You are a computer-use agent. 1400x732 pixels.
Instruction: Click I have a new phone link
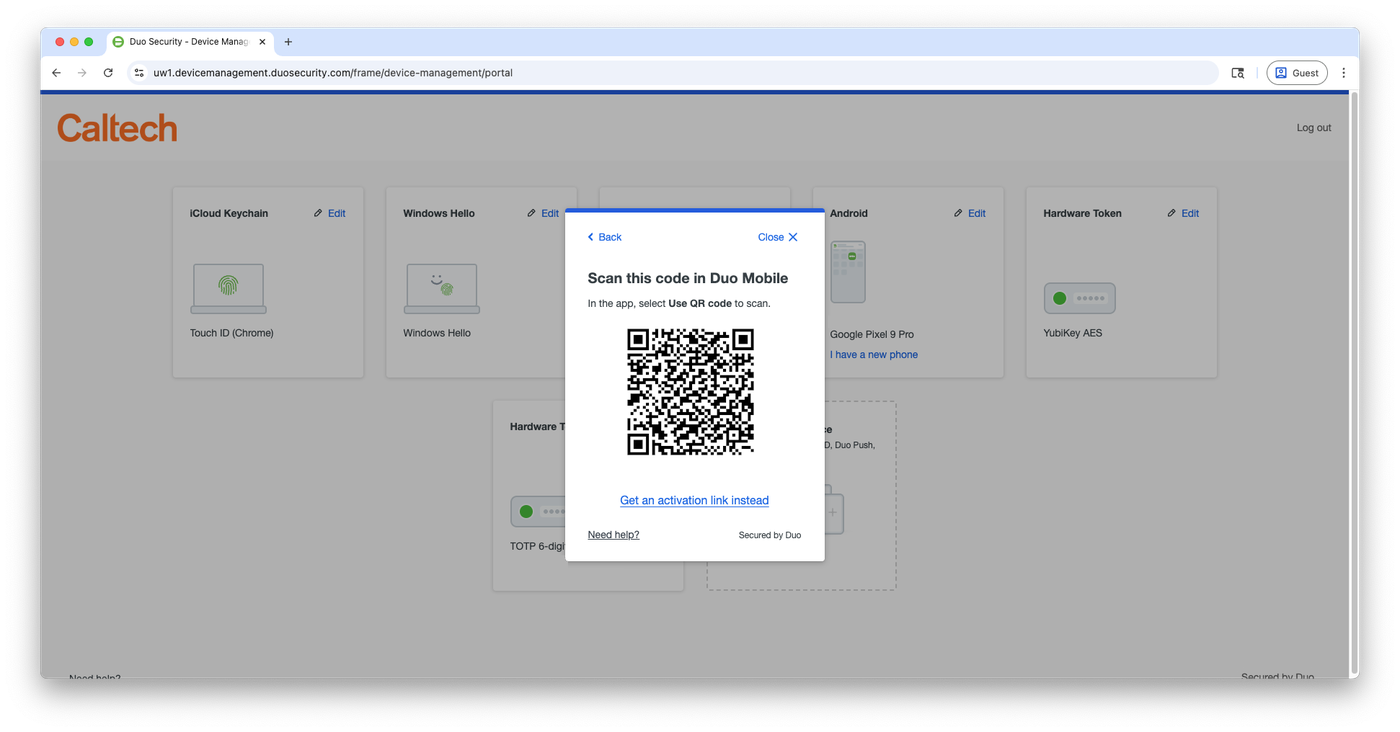[873, 355]
